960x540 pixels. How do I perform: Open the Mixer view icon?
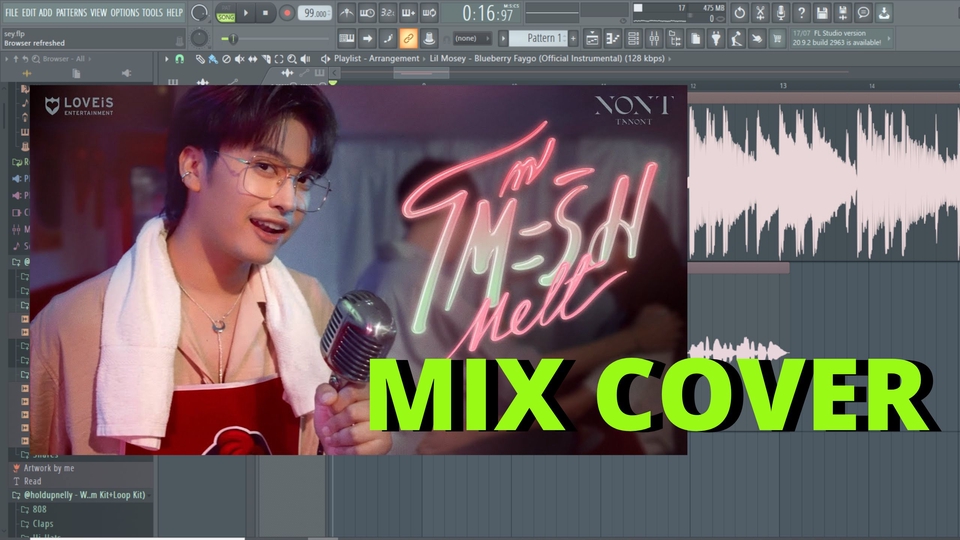pyautogui.click(x=654, y=39)
